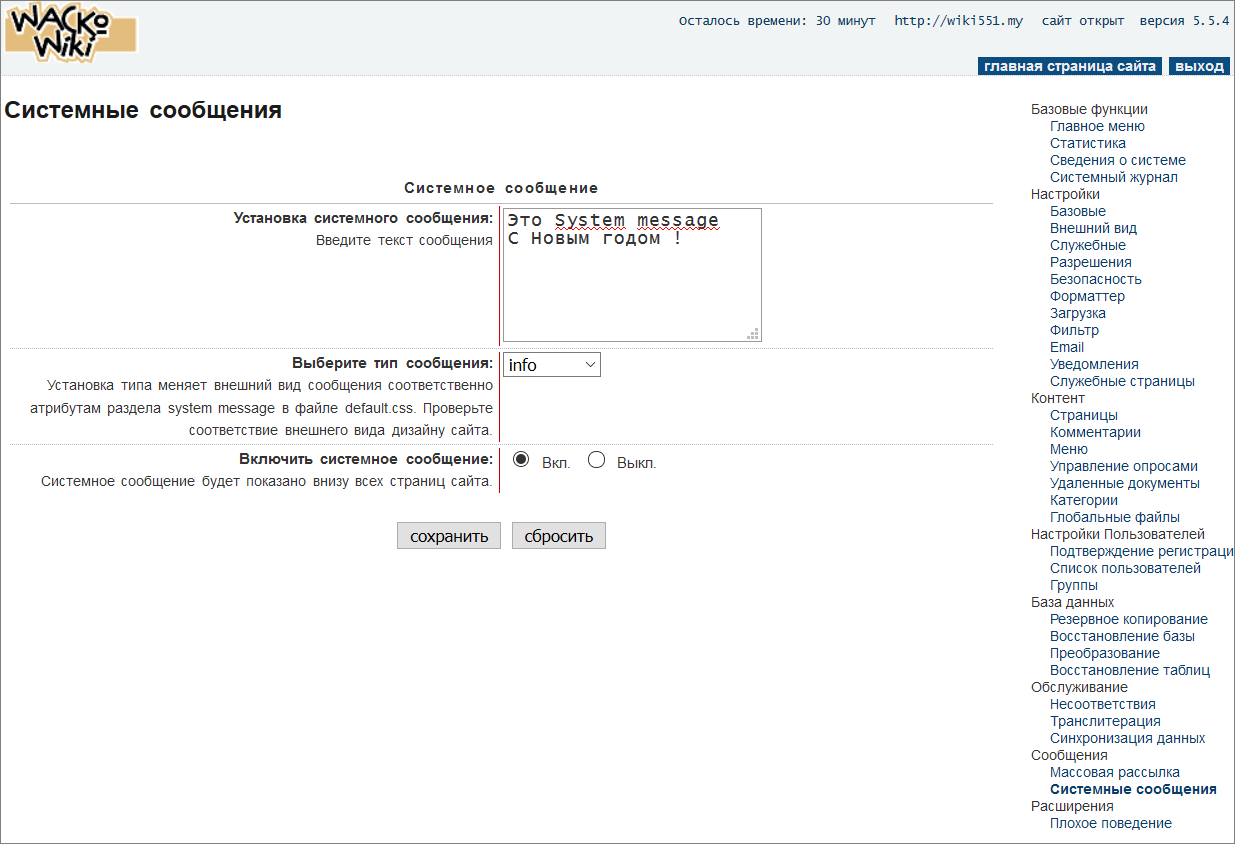
Task: Go to 'главная страница сайта'
Action: (1070, 66)
